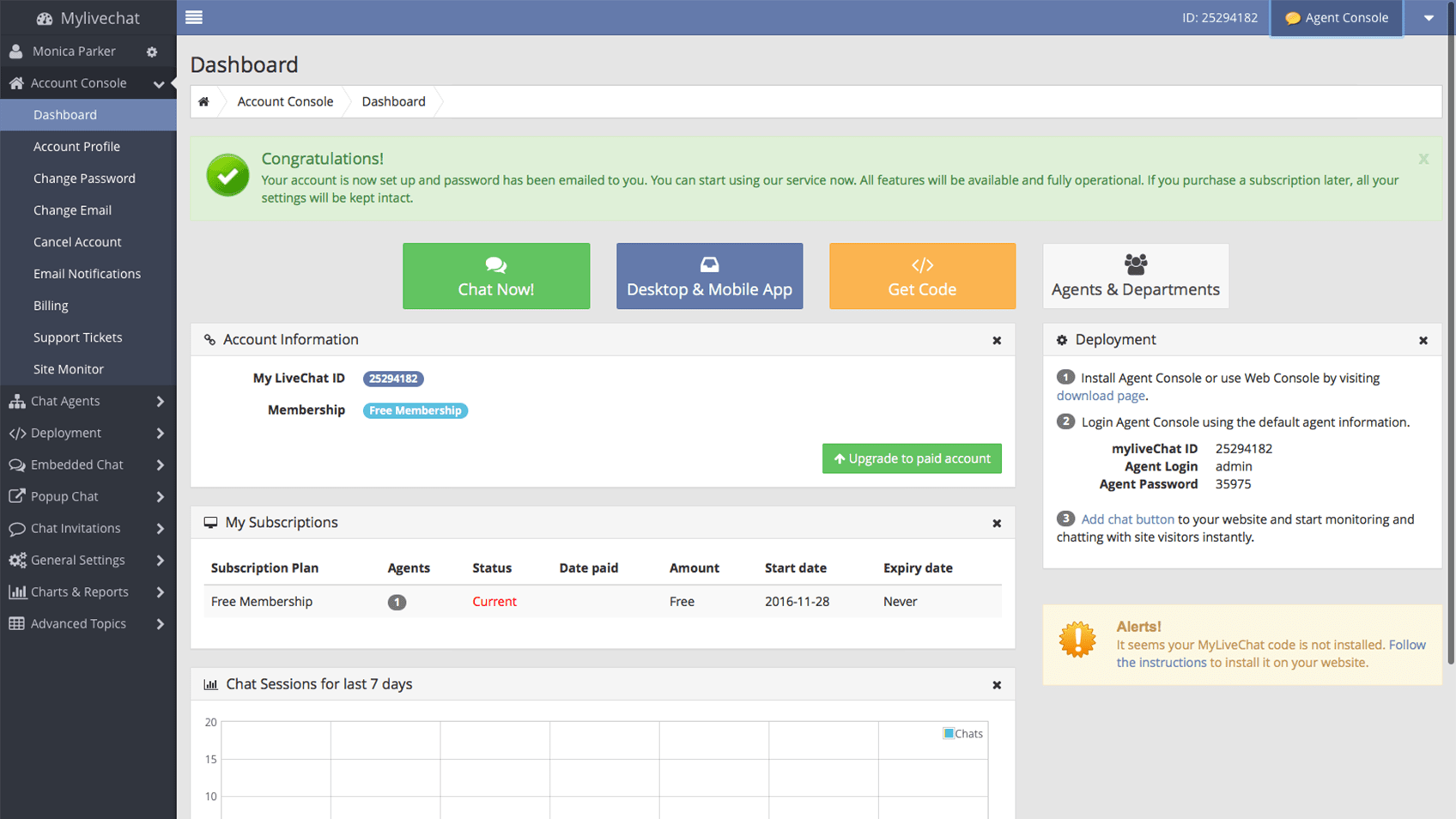Click the 2016-11-28 start date

[x=797, y=602]
